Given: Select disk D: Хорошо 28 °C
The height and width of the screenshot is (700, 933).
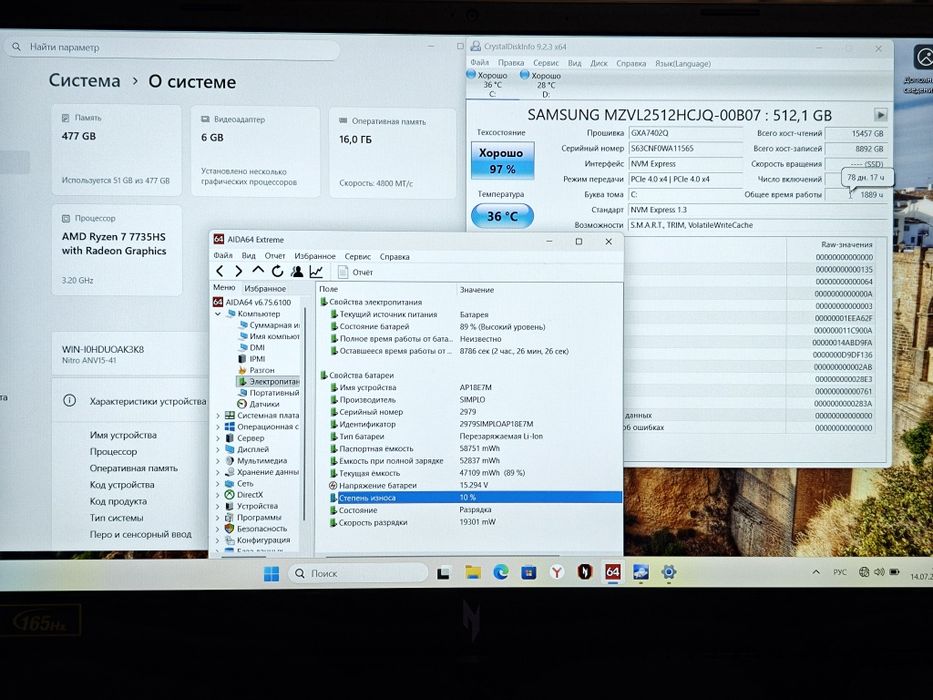Looking at the screenshot, I should pos(541,84).
